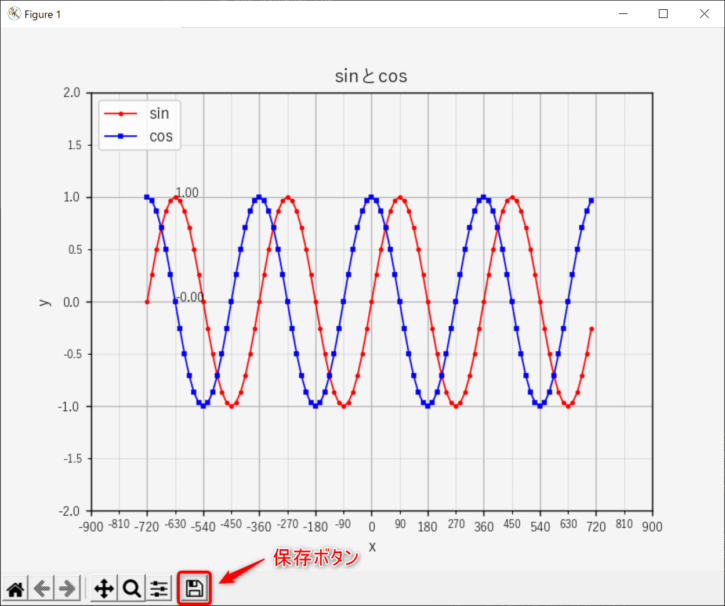Click the Home reset view icon
This screenshot has width=725, height=606.
coord(16,589)
